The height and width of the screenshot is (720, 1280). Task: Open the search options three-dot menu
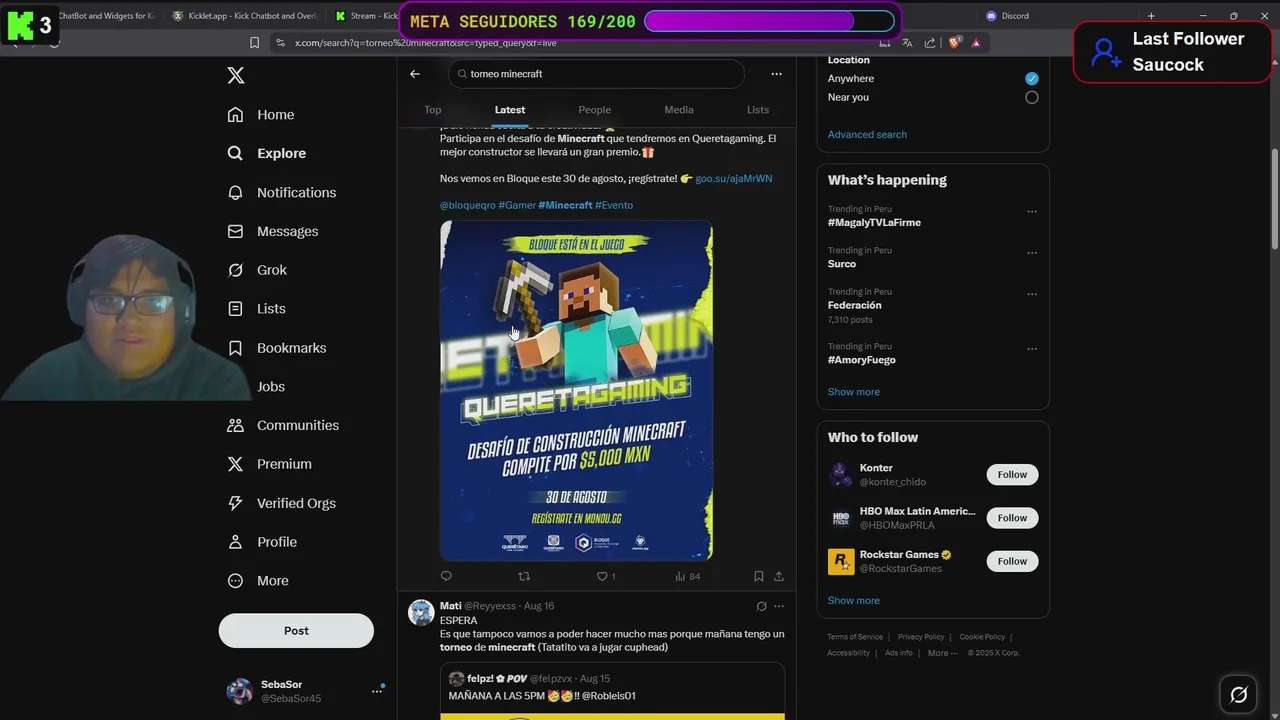pyautogui.click(x=776, y=74)
